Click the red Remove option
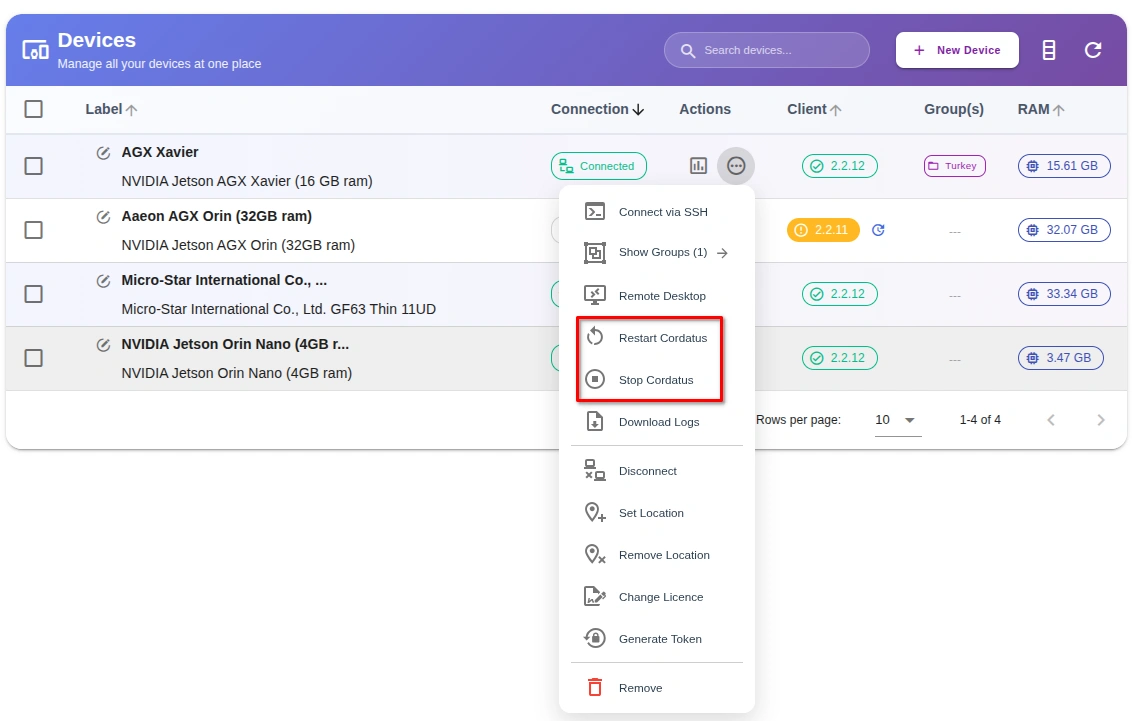The height and width of the screenshot is (721, 1134). click(x=640, y=688)
